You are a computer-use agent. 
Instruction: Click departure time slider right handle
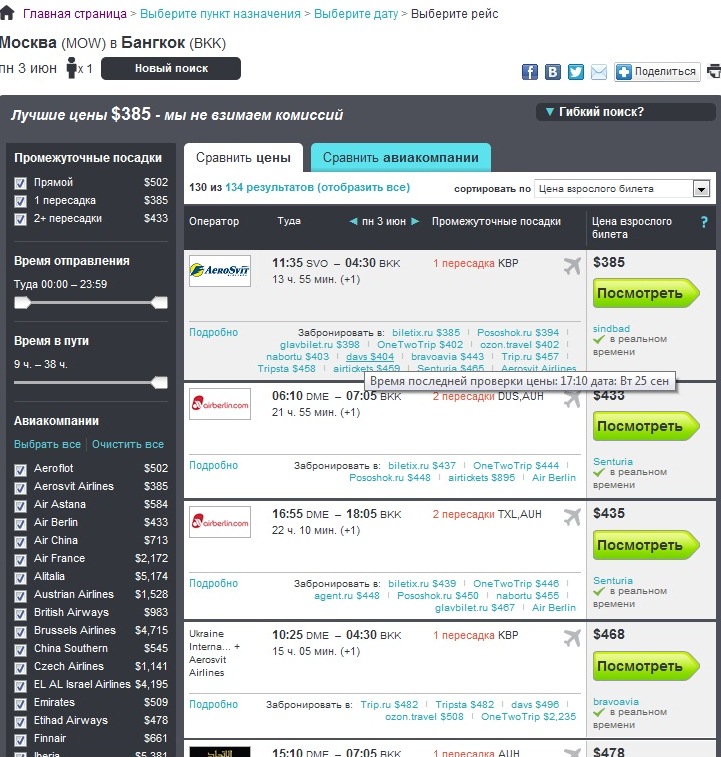[x=159, y=303]
